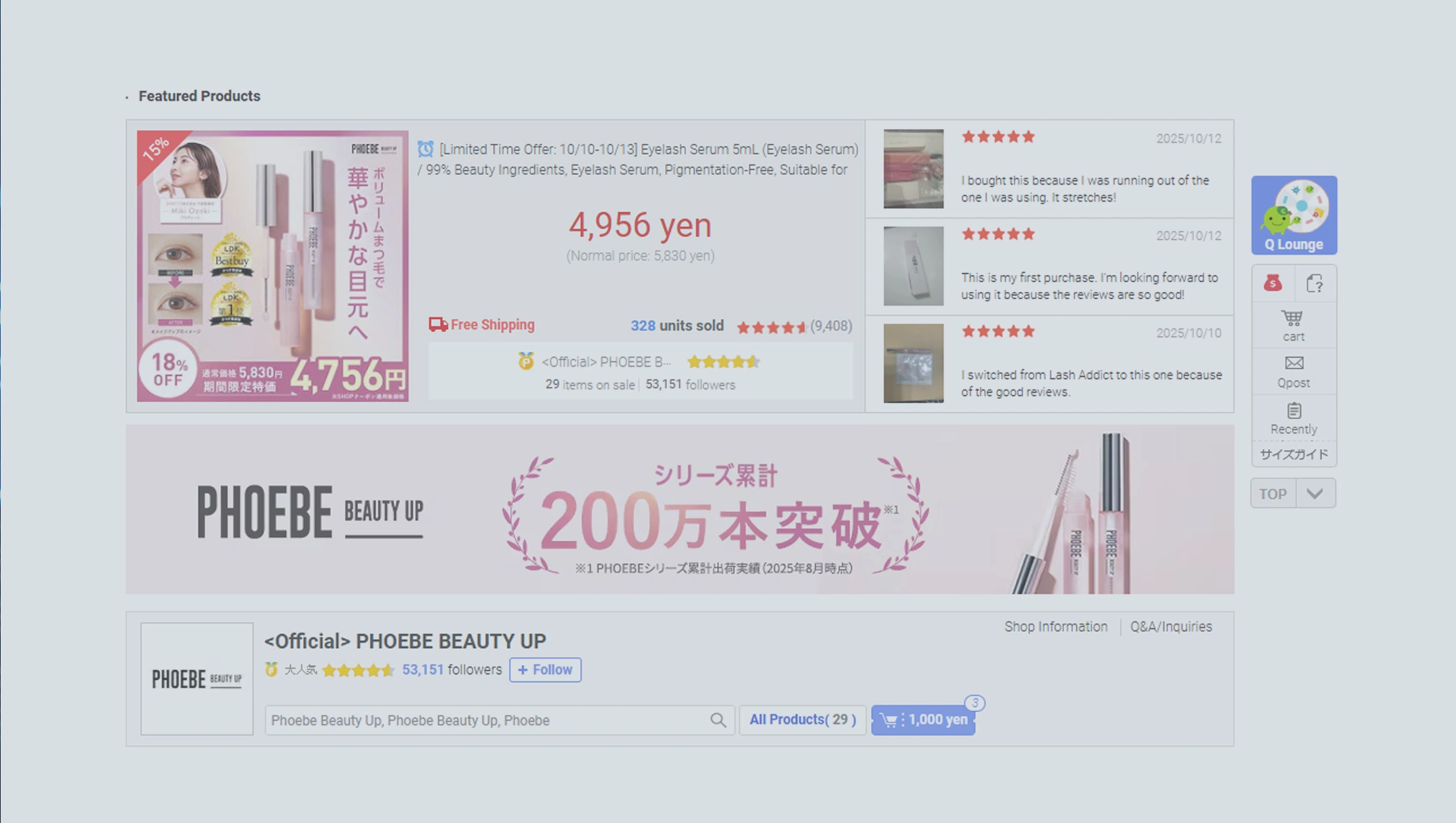
Task: Open the cart icon in sidebar
Action: [x=1293, y=325]
